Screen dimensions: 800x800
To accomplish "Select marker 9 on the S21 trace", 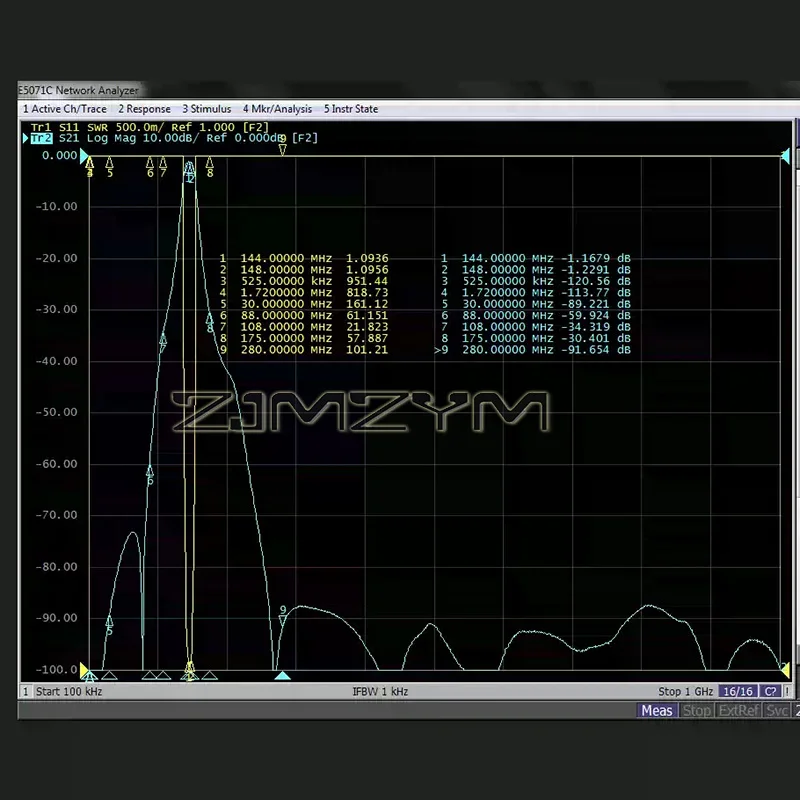I will (x=283, y=616).
